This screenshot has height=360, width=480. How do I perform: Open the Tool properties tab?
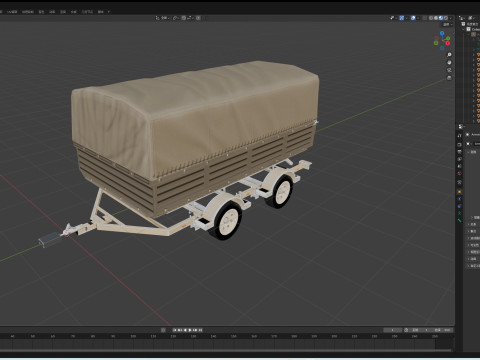point(459,136)
